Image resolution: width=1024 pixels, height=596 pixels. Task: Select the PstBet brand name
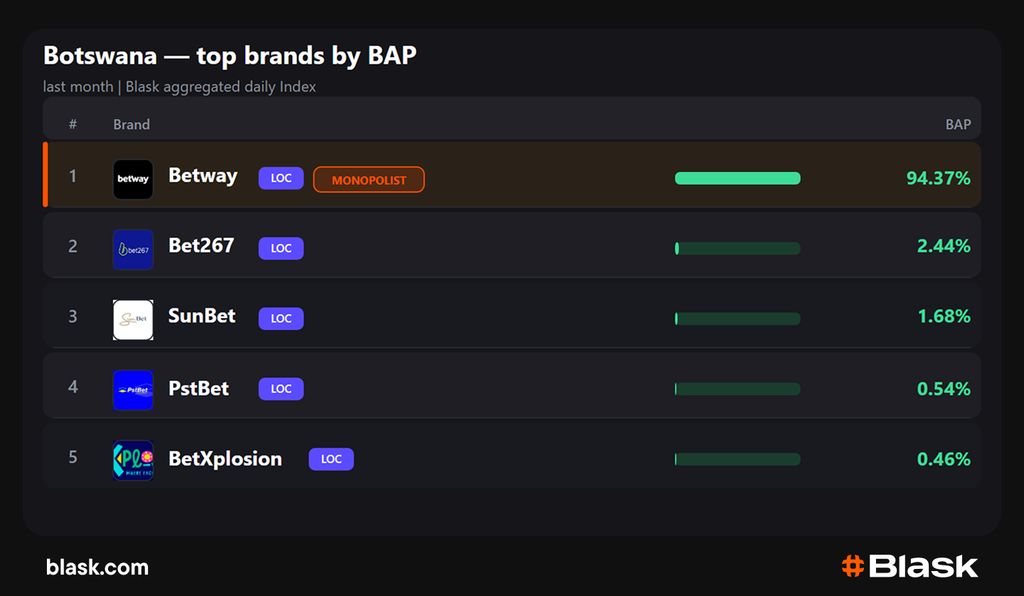coord(199,388)
